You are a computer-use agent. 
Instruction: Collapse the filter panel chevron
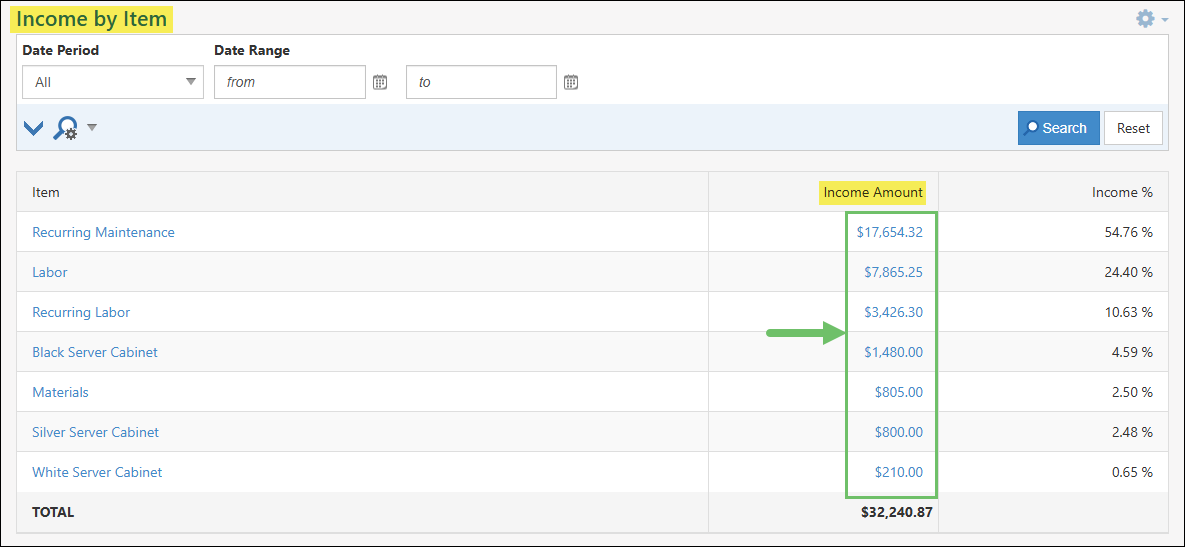coord(34,128)
